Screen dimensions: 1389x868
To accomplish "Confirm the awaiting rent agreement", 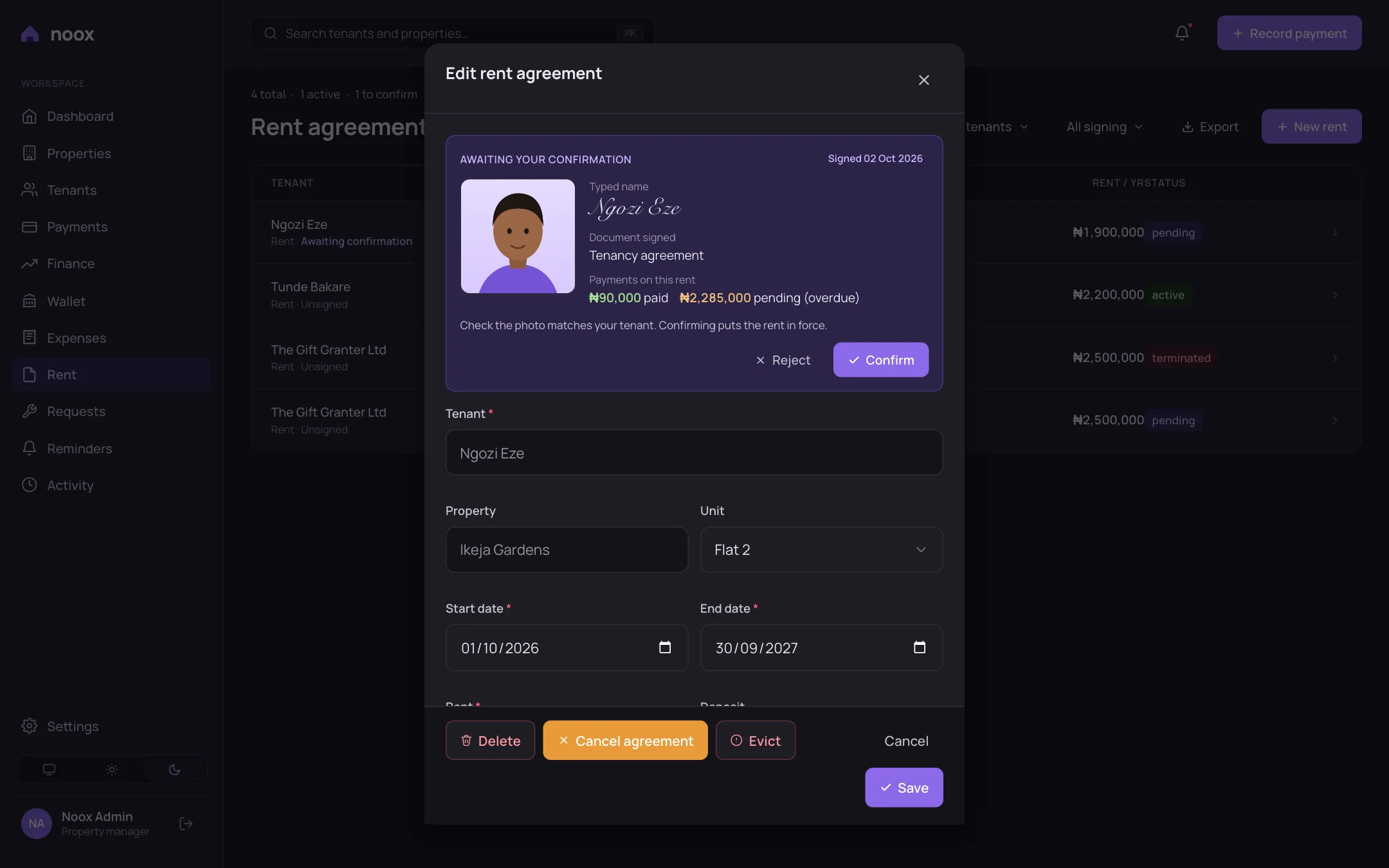I will click(880, 360).
